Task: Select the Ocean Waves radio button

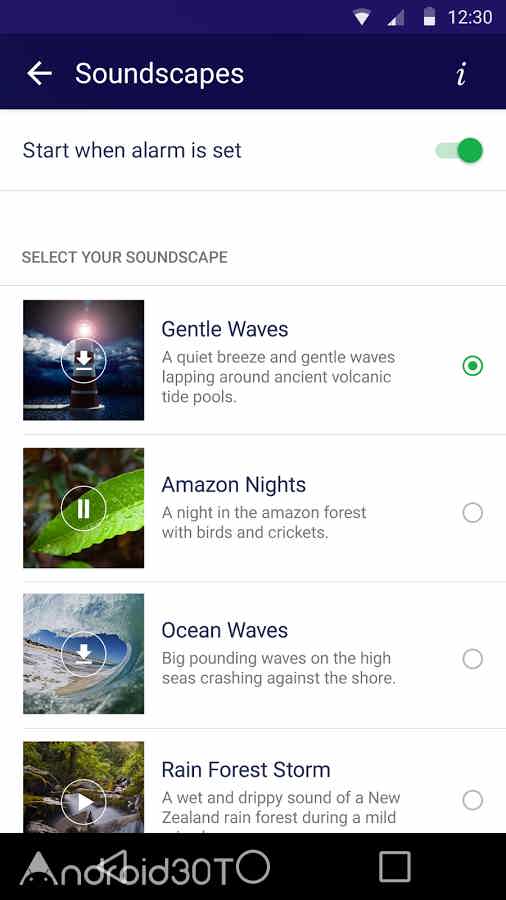Action: tap(473, 659)
